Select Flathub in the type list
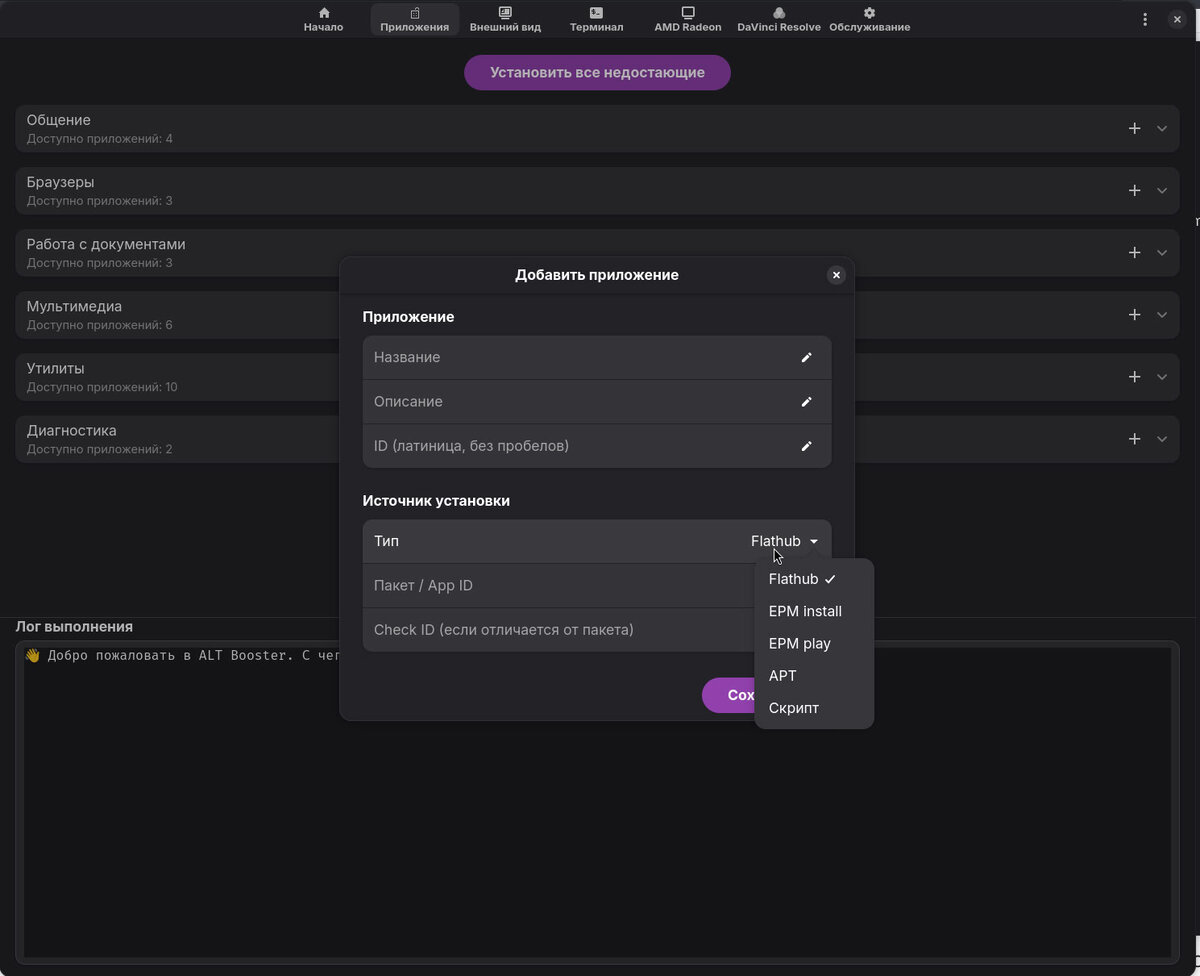Viewport: 1200px width, 976px height. tap(814, 579)
